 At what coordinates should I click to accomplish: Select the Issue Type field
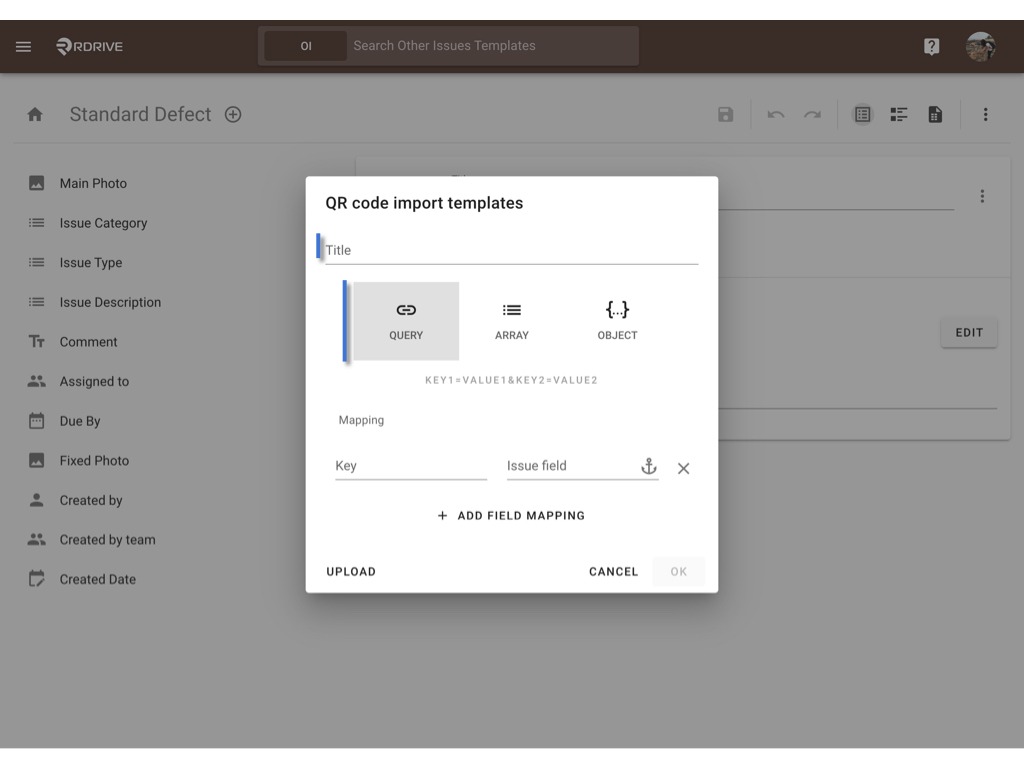tap(76, 263)
